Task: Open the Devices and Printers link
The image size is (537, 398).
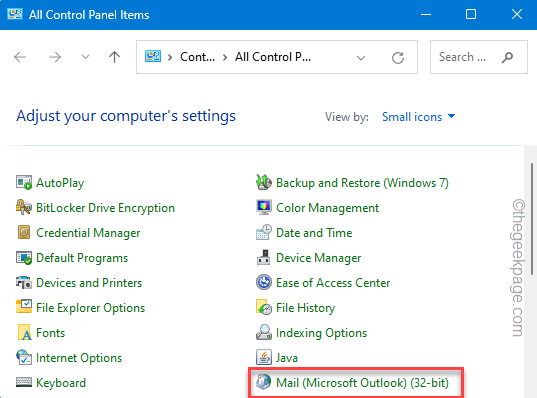Action: point(89,283)
